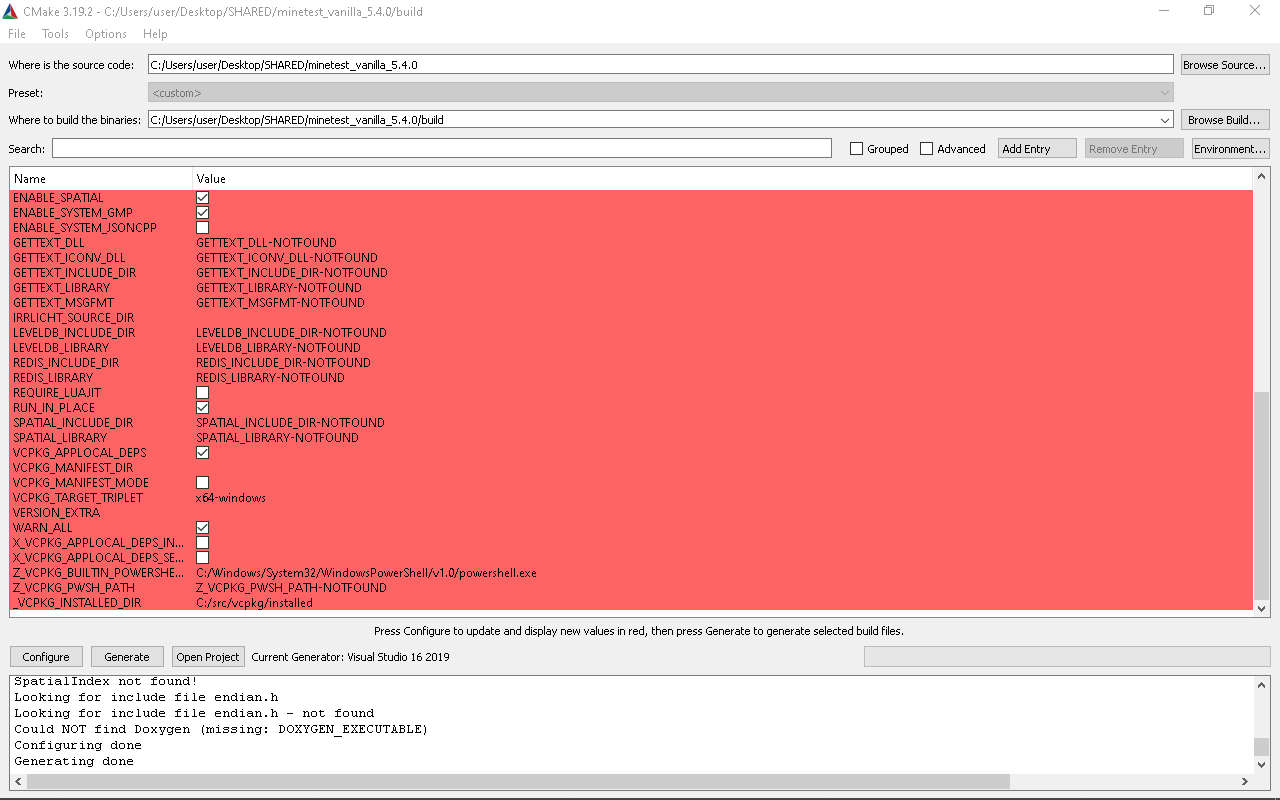Image resolution: width=1280 pixels, height=800 pixels.
Task: Select the powershell.exe path value
Action: [x=366, y=573]
